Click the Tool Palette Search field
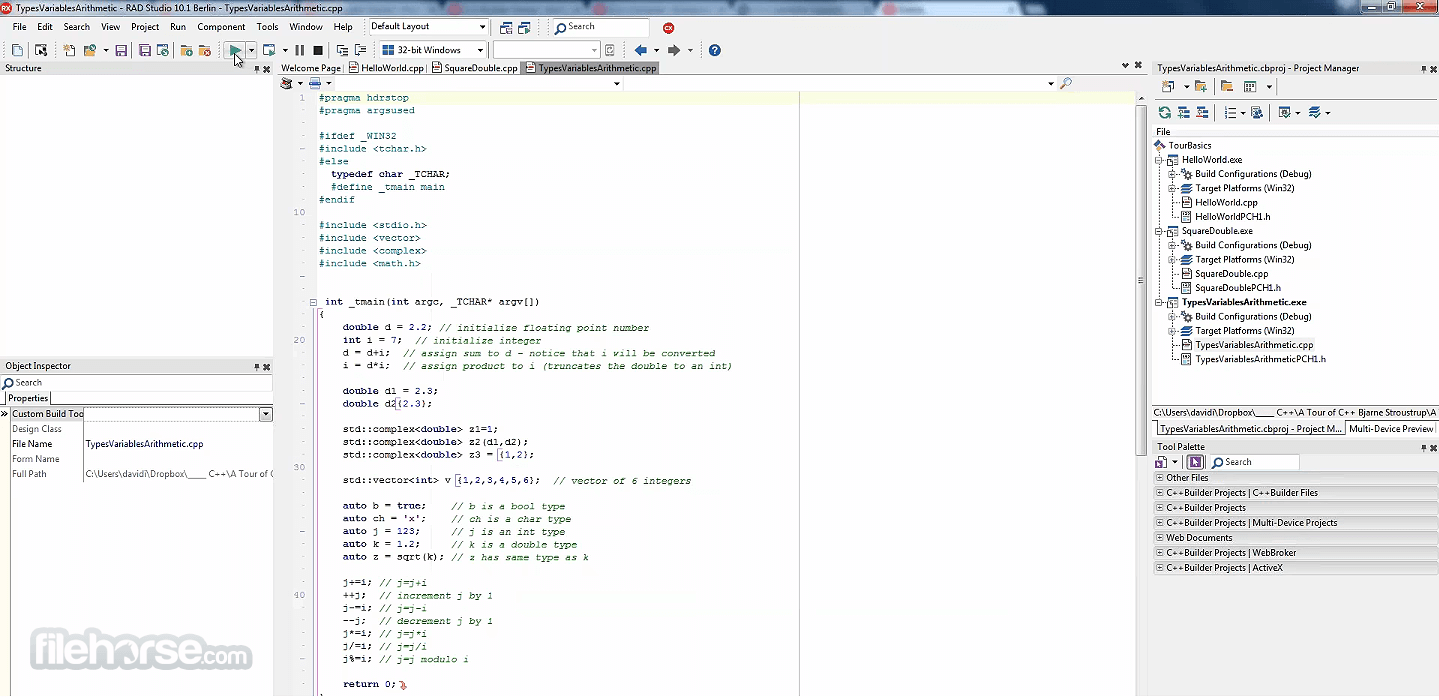This screenshot has width=1439, height=700. point(1254,462)
